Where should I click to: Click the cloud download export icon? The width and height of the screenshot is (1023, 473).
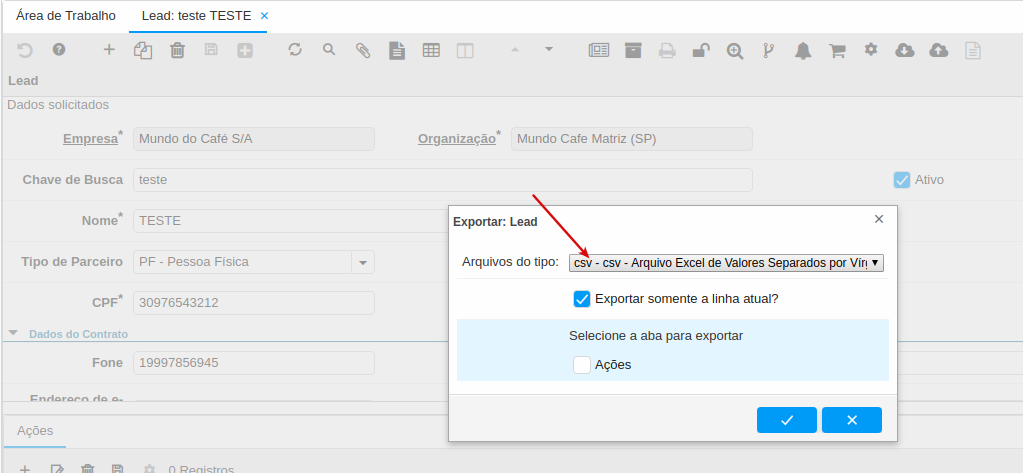tap(905, 50)
